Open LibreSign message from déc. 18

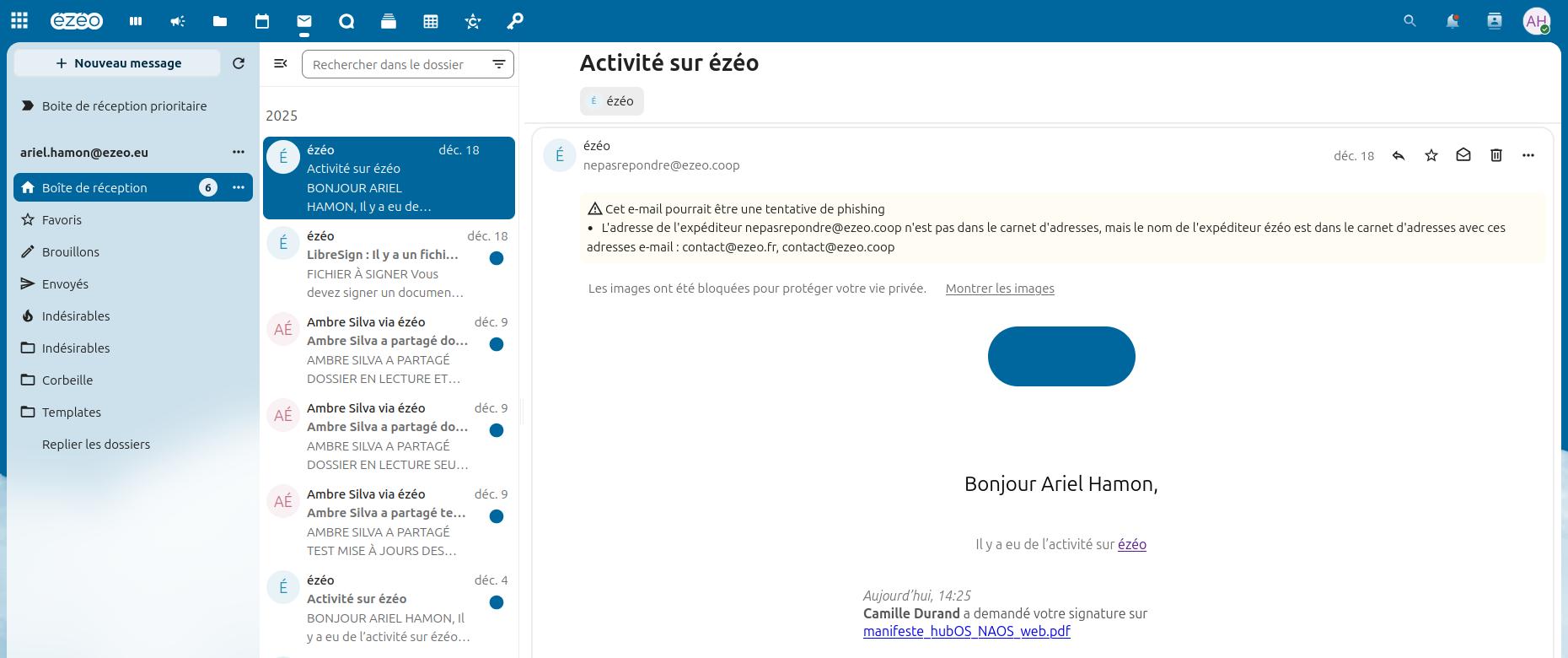[389, 264]
